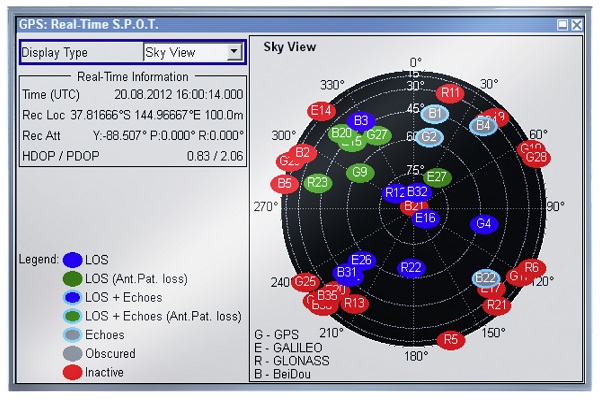Click the G25 inactive satellite marker
Viewport: 600px width, 400px height.
(305, 282)
